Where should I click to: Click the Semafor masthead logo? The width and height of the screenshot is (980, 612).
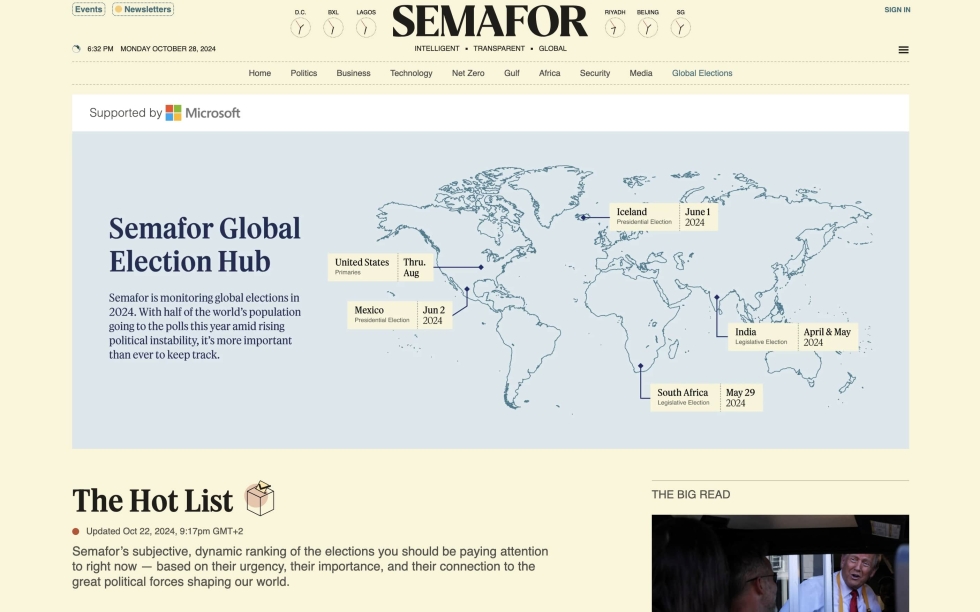pos(490,20)
